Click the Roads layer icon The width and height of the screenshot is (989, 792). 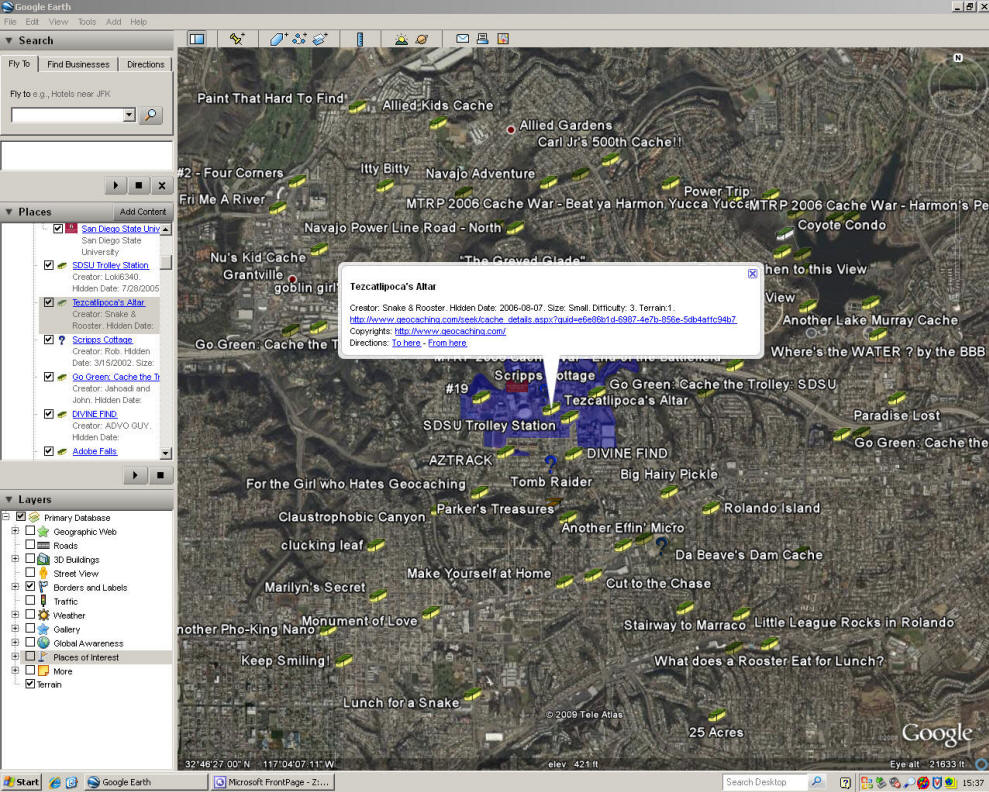pos(44,545)
